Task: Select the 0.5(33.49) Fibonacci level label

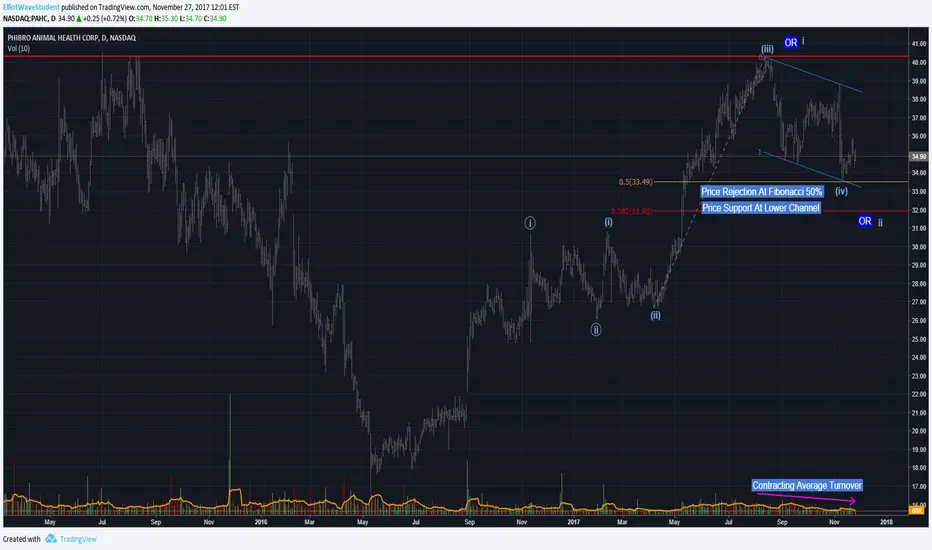Action: coord(635,182)
